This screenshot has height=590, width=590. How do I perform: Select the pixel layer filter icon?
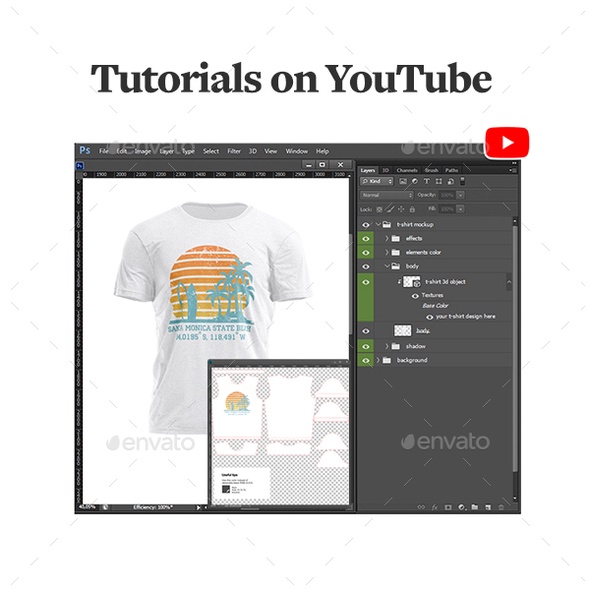pos(403,181)
